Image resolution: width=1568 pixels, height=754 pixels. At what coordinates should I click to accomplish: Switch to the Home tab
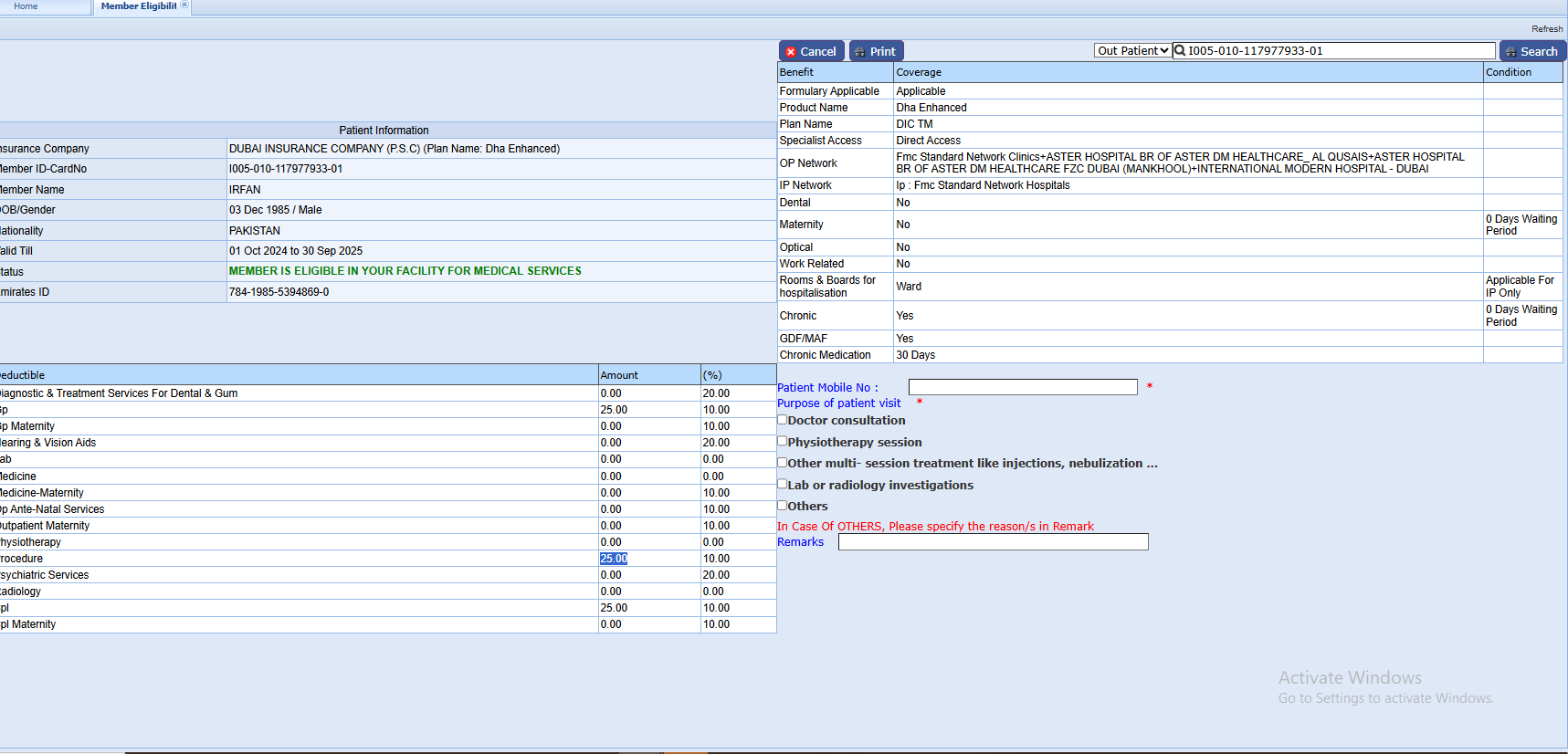tap(26, 6)
